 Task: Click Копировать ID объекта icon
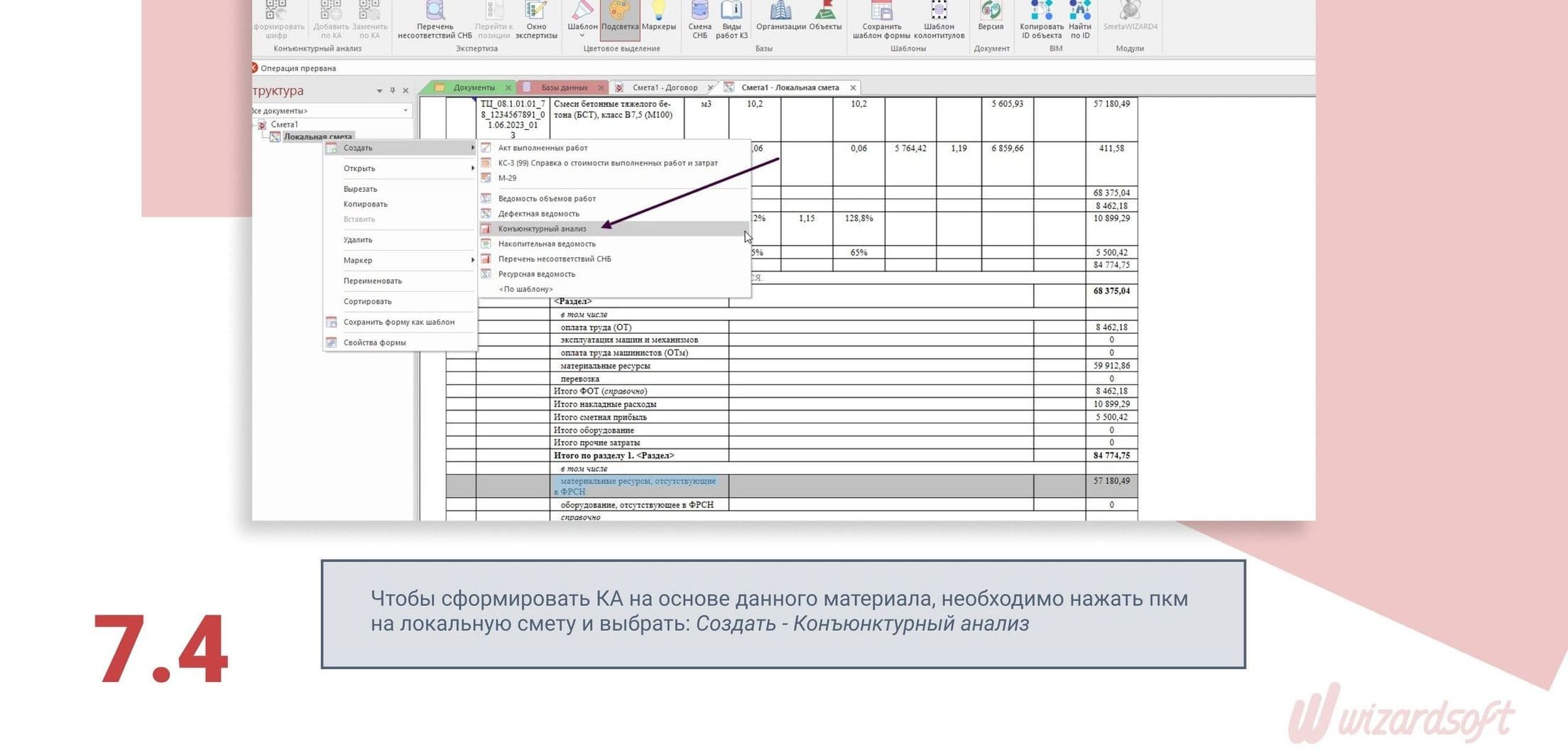(x=1042, y=19)
